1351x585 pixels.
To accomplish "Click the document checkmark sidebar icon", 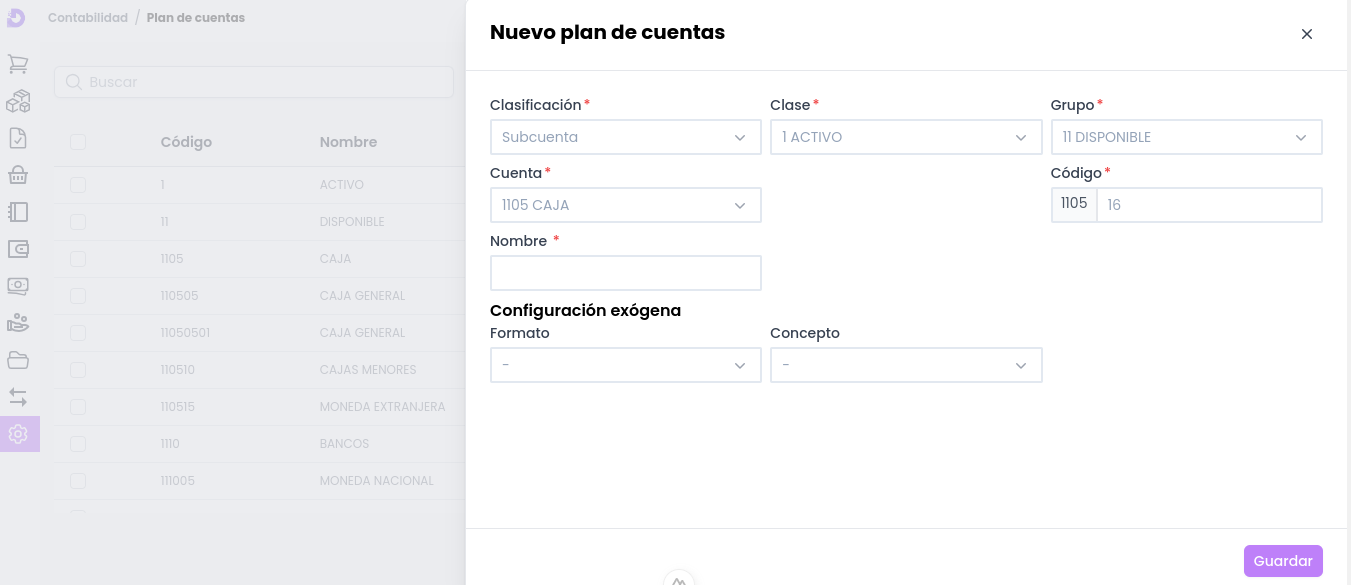I will tap(18, 138).
